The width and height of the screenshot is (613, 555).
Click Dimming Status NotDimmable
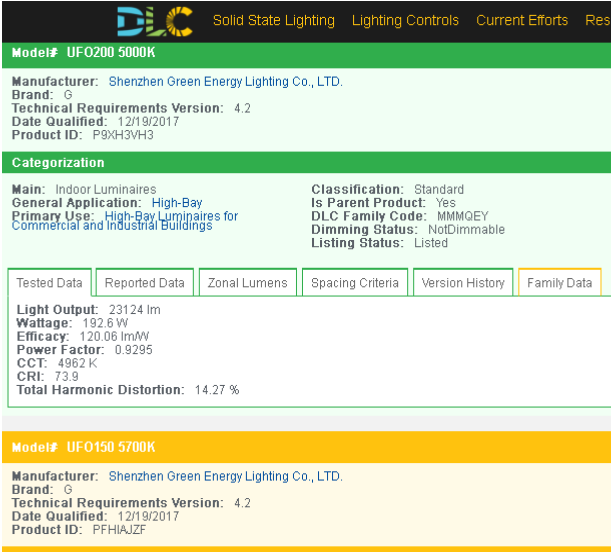tap(466, 229)
